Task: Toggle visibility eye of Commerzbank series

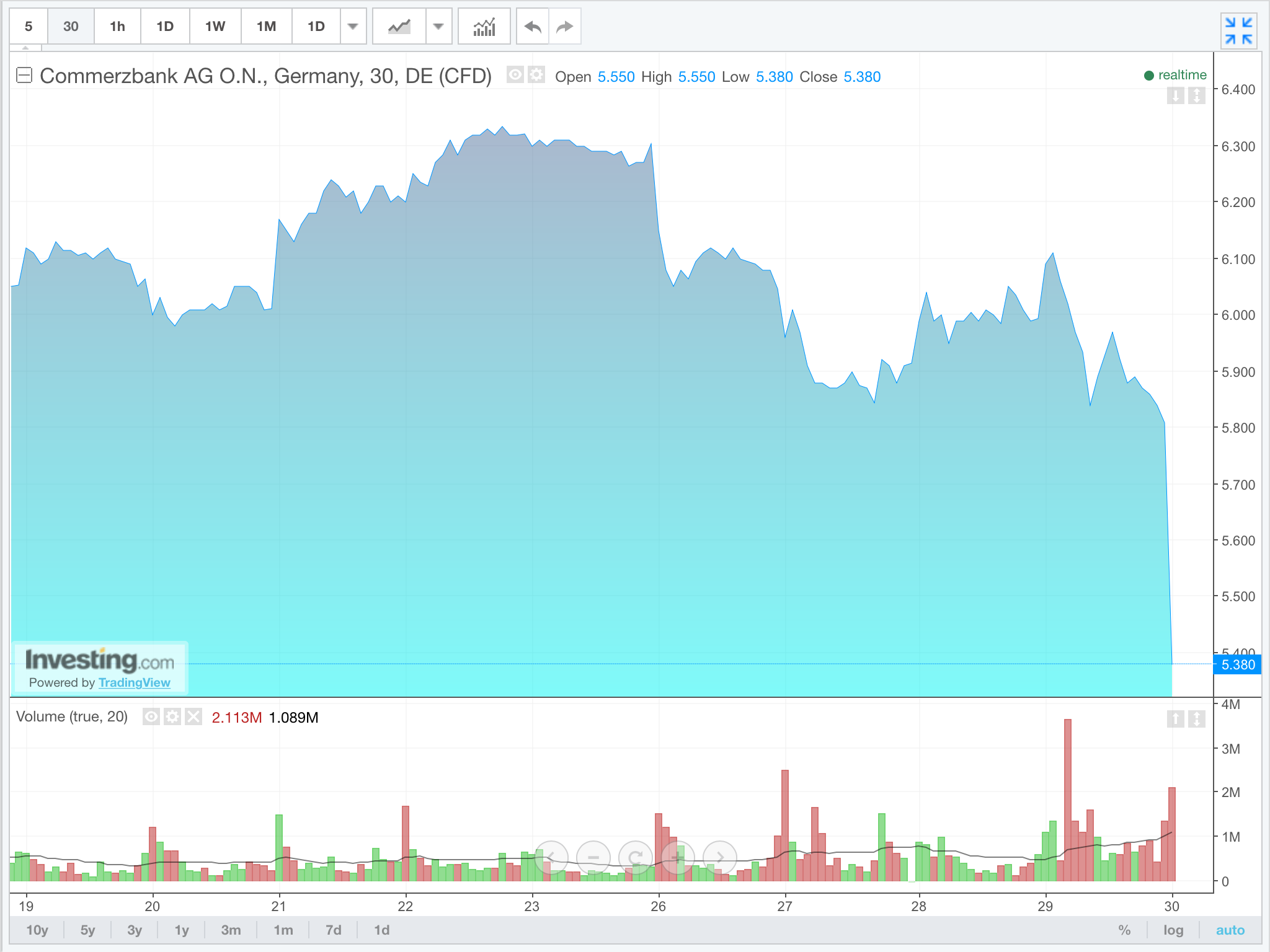Action: [x=515, y=75]
